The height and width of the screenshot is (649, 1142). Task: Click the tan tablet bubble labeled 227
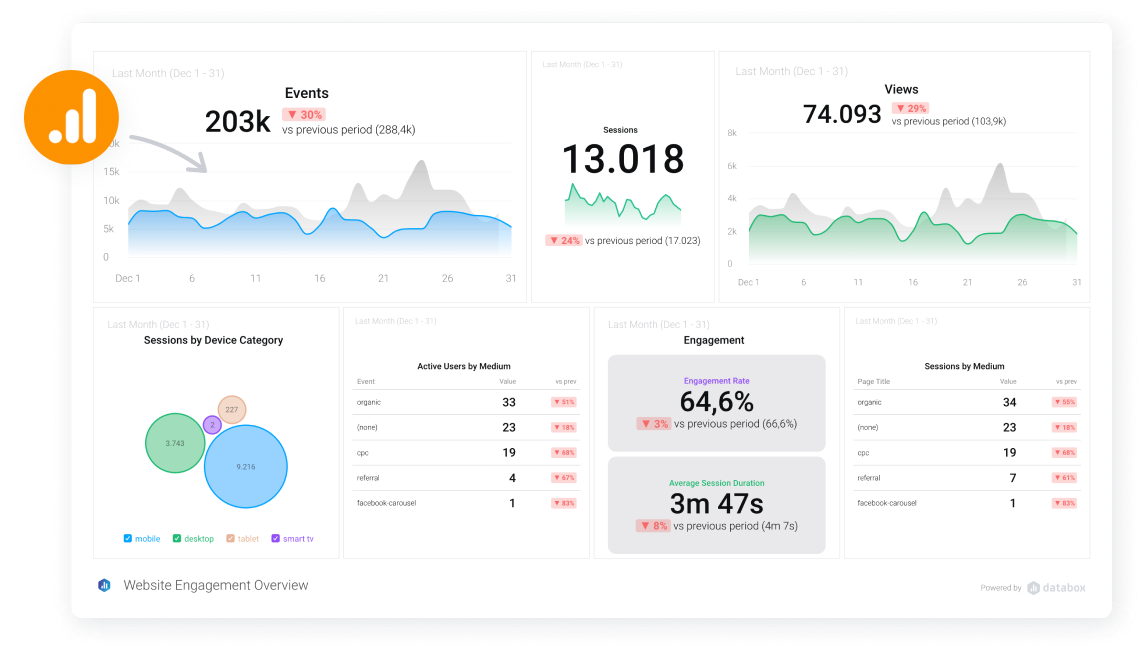click(x=232, y=409)
